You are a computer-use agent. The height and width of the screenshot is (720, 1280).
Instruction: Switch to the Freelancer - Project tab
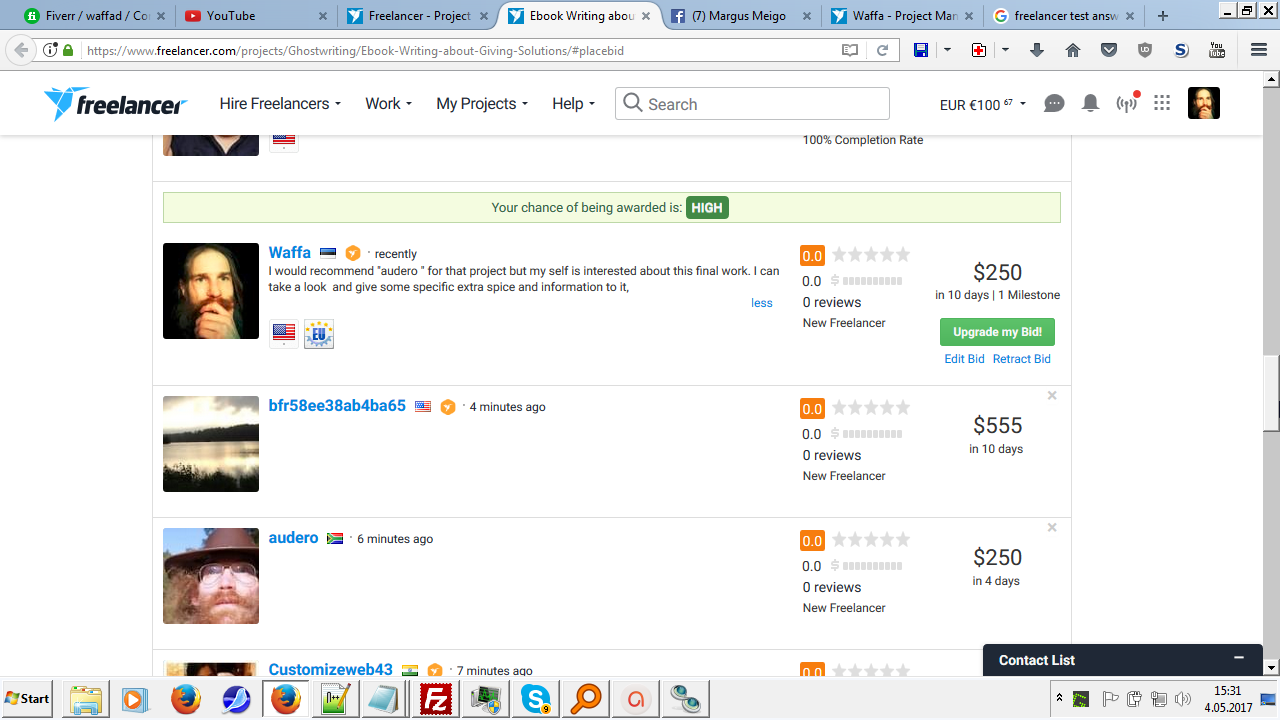(417, 16)
